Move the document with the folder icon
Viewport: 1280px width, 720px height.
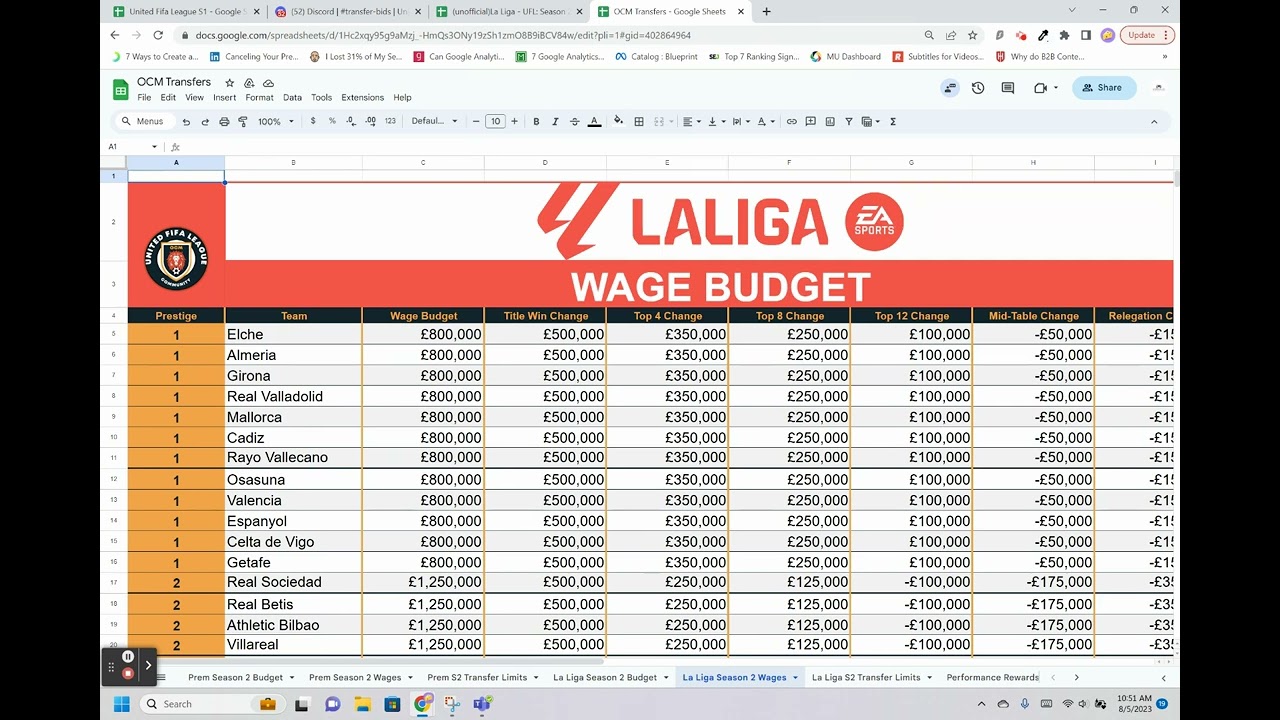coord(249,83)
